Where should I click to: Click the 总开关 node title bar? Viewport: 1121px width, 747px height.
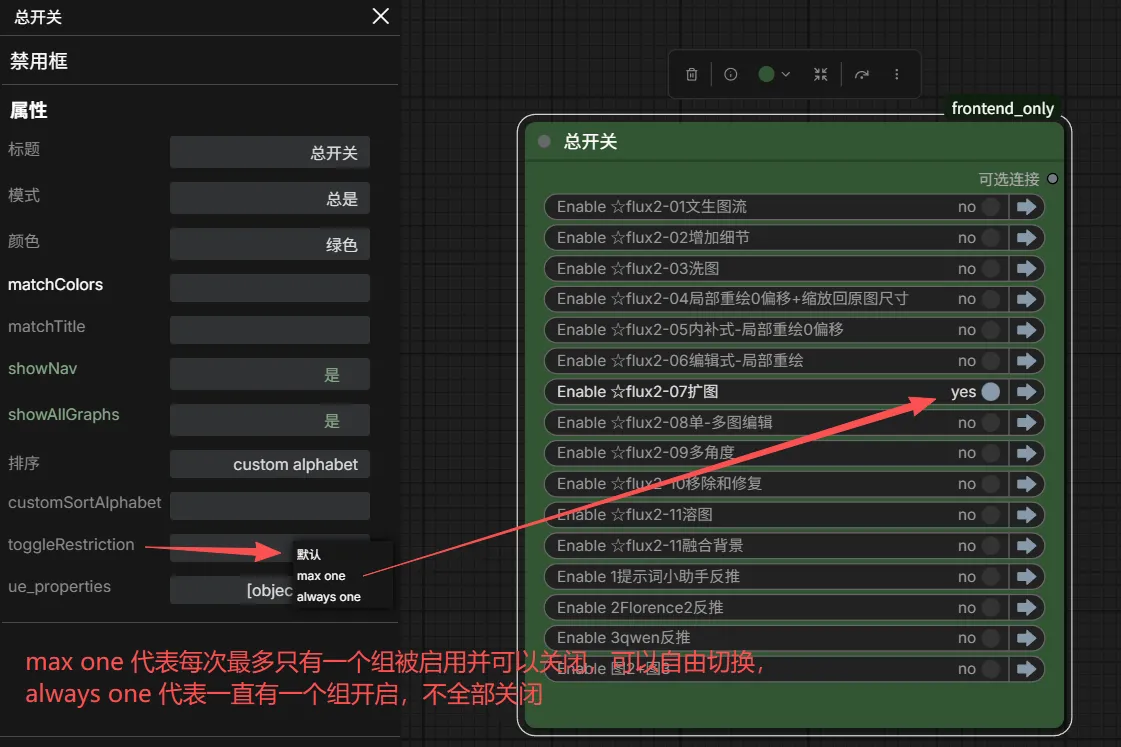click(x=794, y=142)
